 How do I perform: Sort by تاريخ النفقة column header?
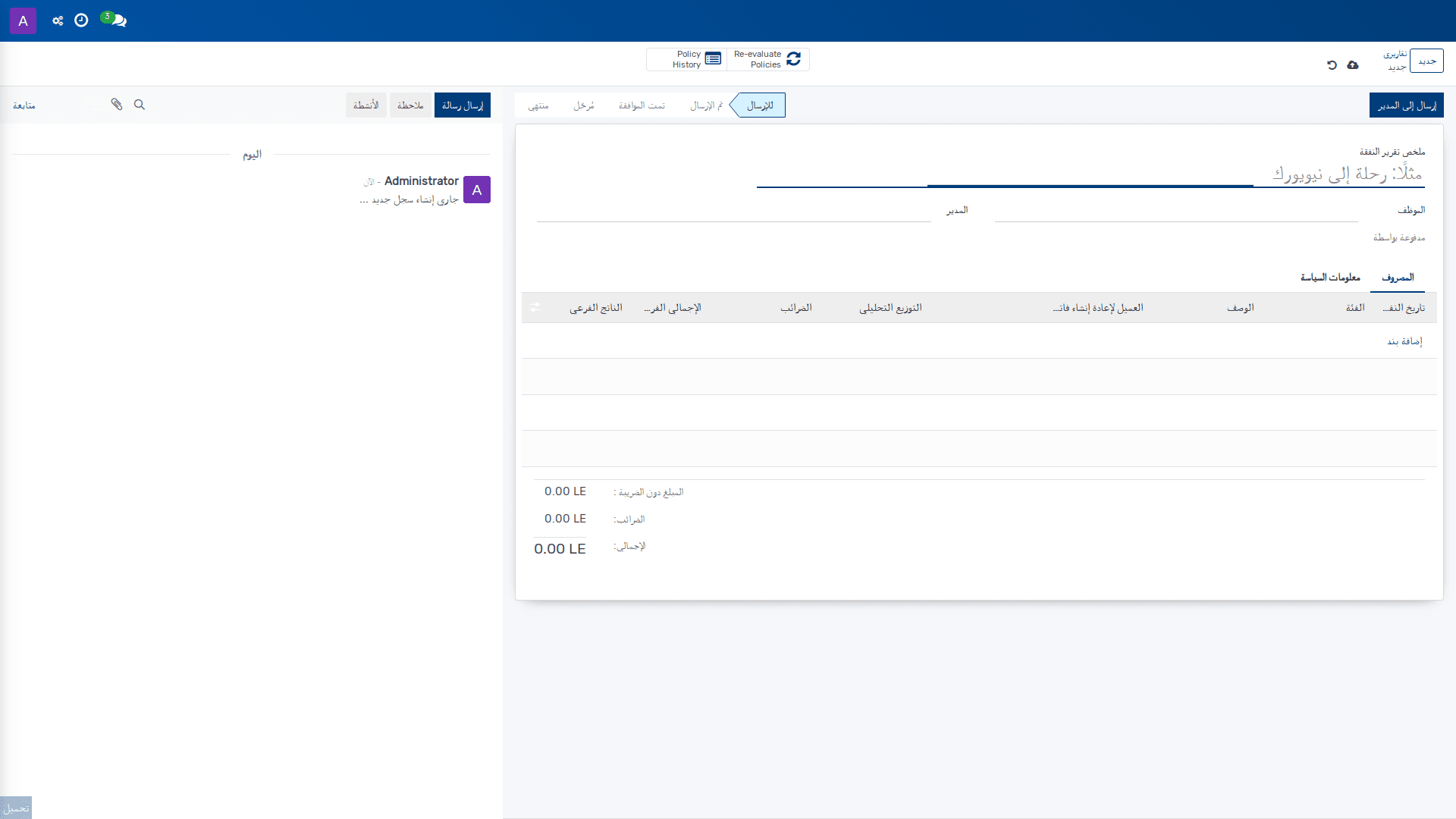pyautogui.click(x=1404, y=308)
